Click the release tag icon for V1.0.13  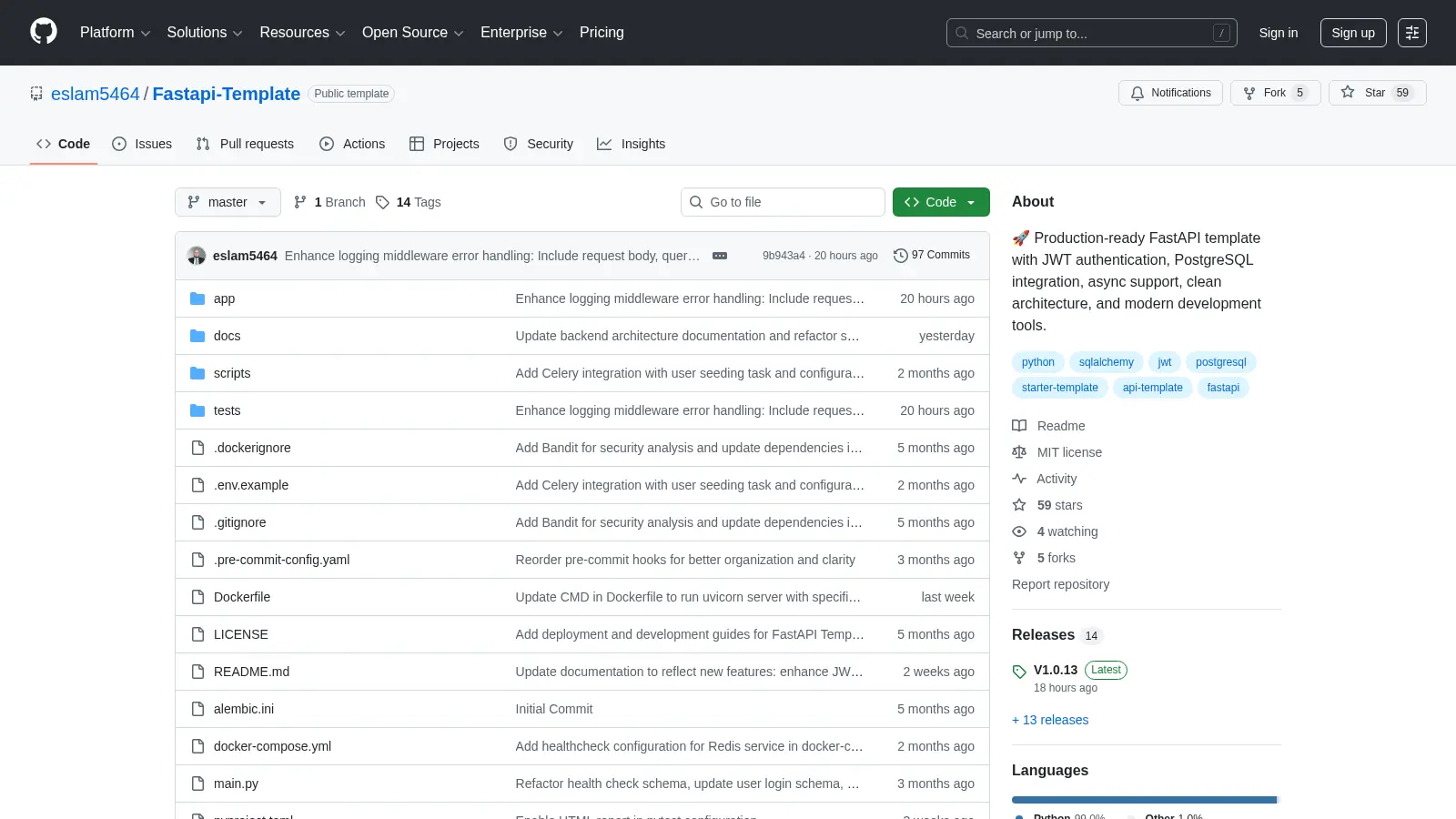pyautogui.click(x=1019, y=672)
